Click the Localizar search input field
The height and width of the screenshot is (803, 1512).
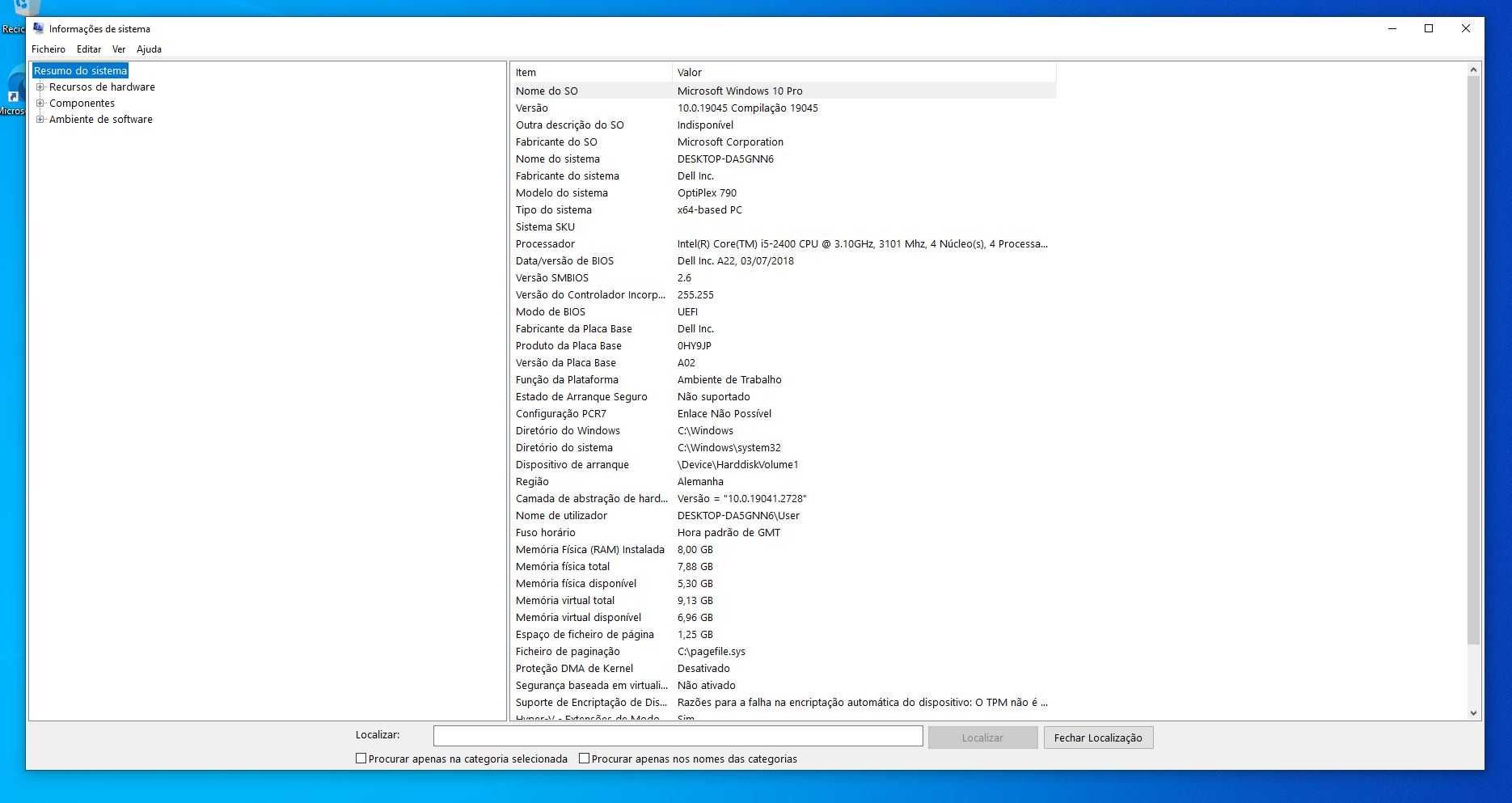[x=678, y=736]
